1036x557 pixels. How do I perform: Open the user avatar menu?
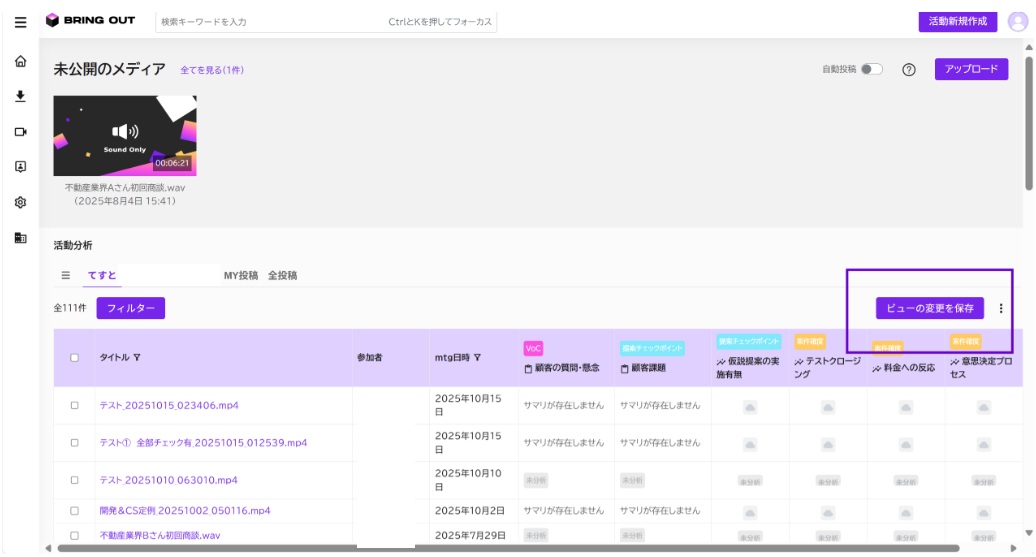[x=1018, y=21]
